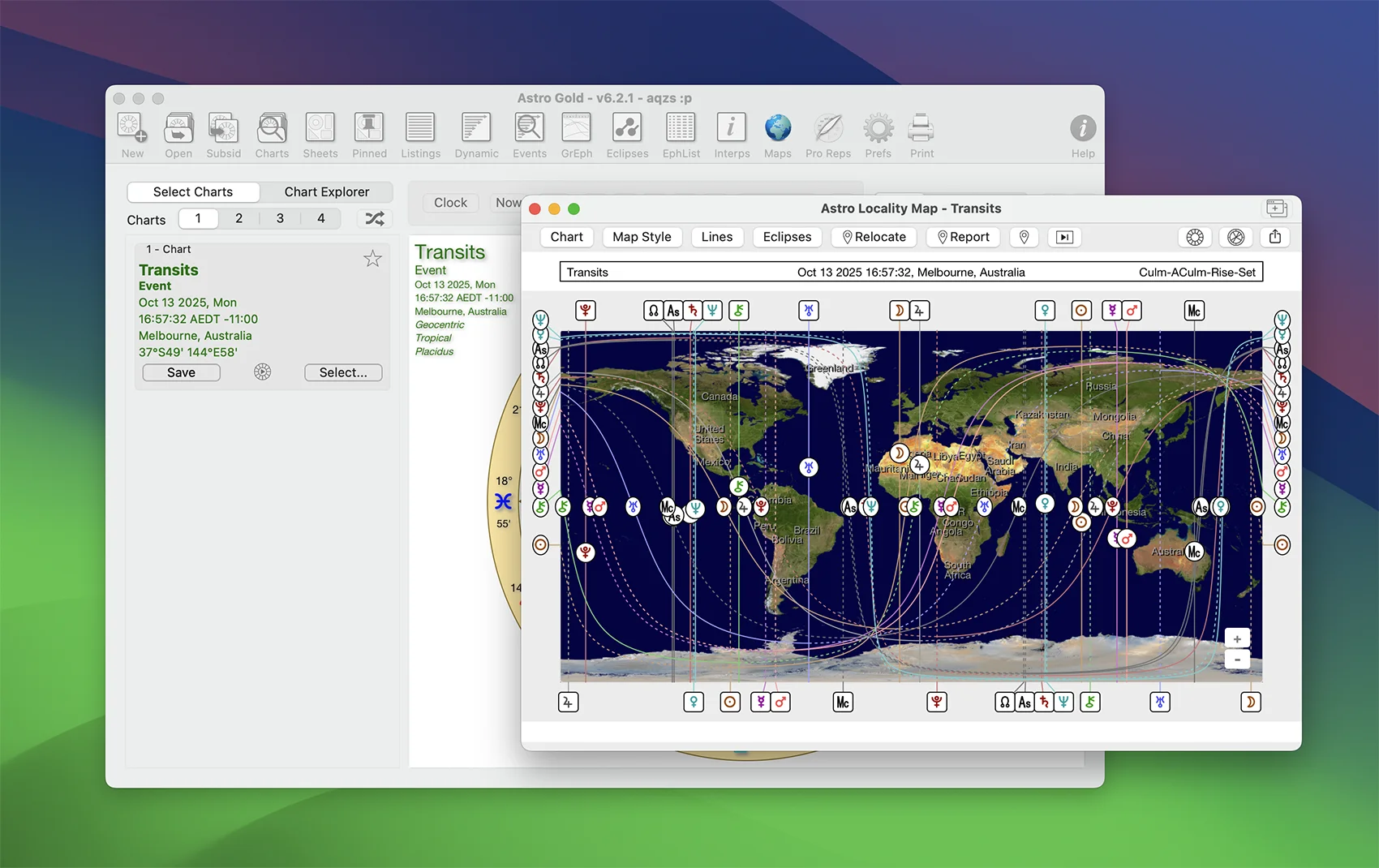The image size is (1379, 868).
Task: Click the Jupiter glyph below the map
Action: coord(568,702)
